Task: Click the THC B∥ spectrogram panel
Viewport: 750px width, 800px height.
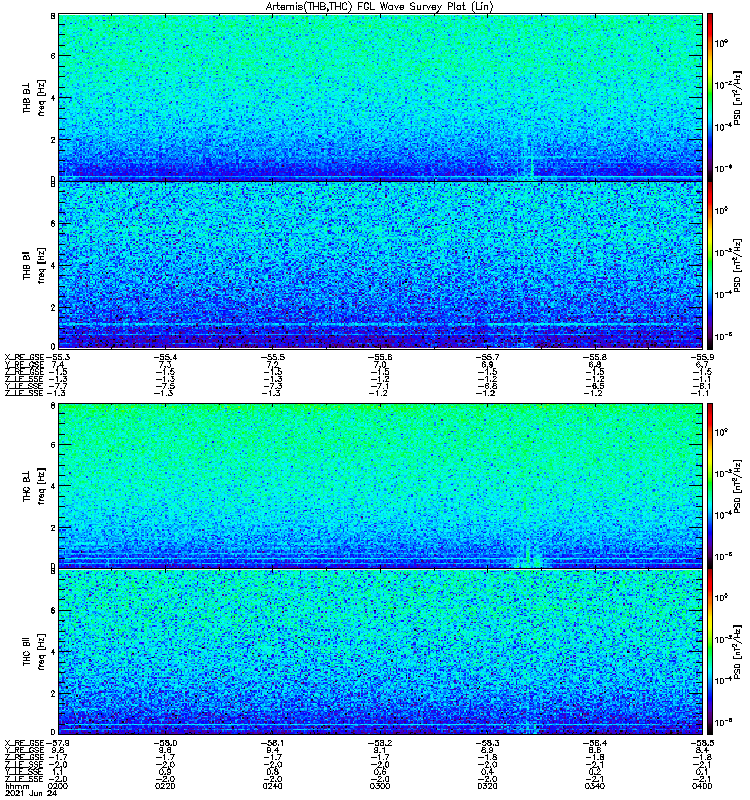Action: [381, 652]
